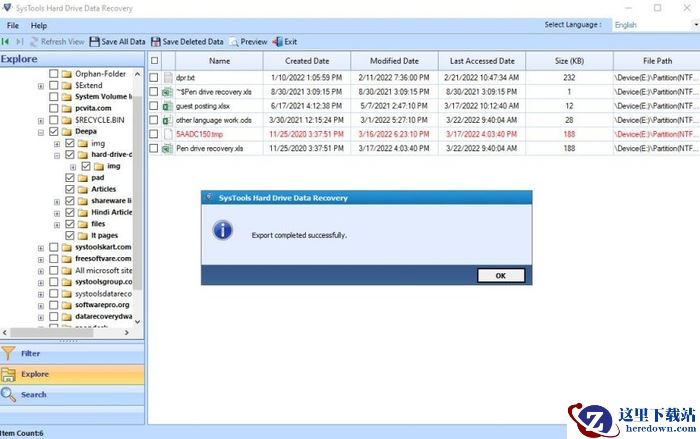Viewport: 700px width, 439px height.
Task: Click the app logo in the title bar
Action: click(x=7, y=8)
